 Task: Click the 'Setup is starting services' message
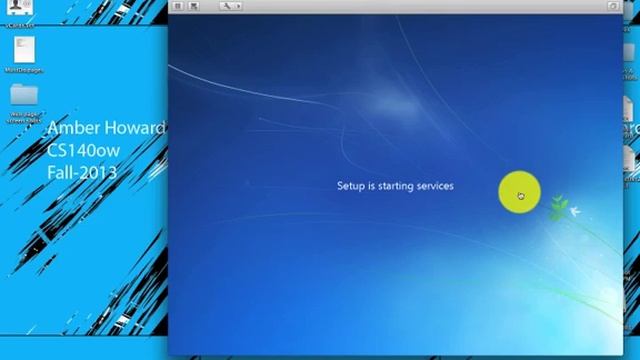[x=395, y=186]
